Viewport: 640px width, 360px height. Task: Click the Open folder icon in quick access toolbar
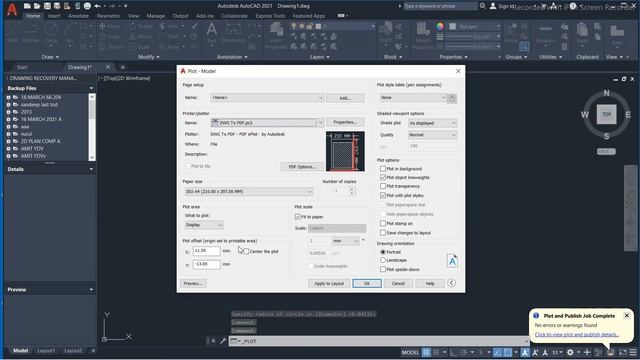37,6
